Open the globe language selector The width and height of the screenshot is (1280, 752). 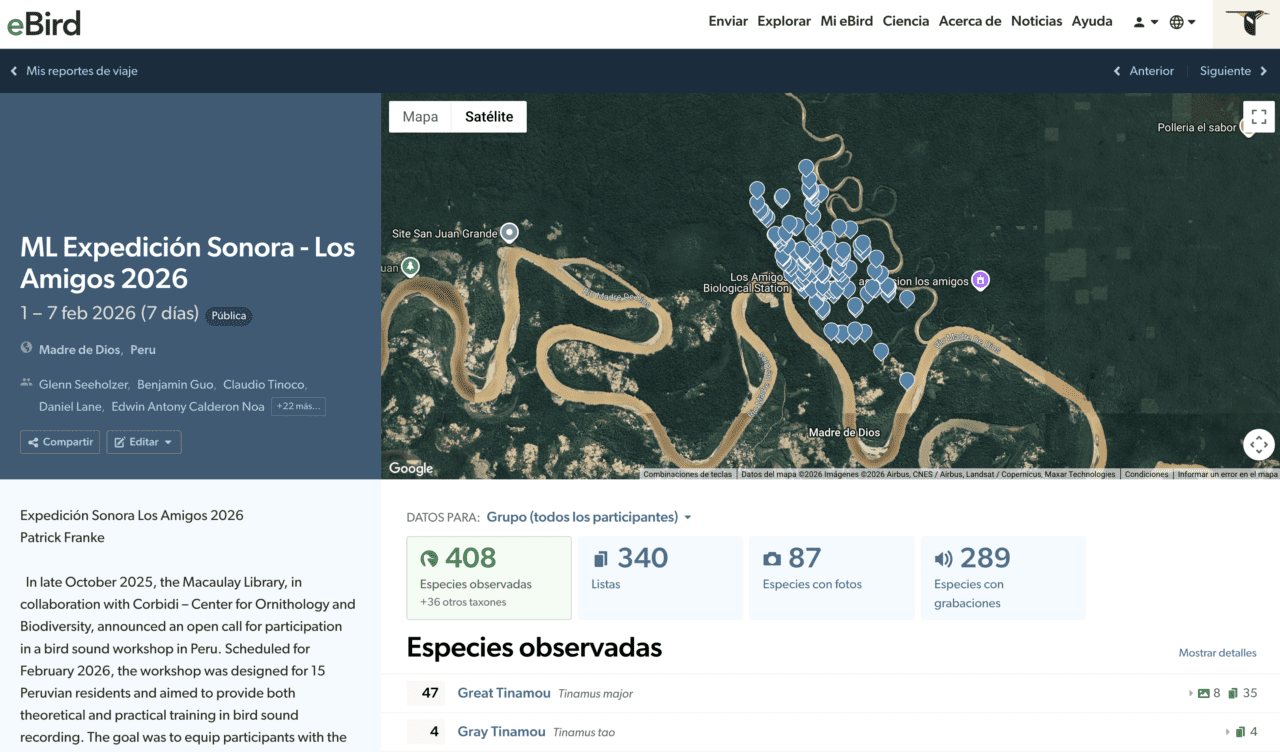[1182, 22]
